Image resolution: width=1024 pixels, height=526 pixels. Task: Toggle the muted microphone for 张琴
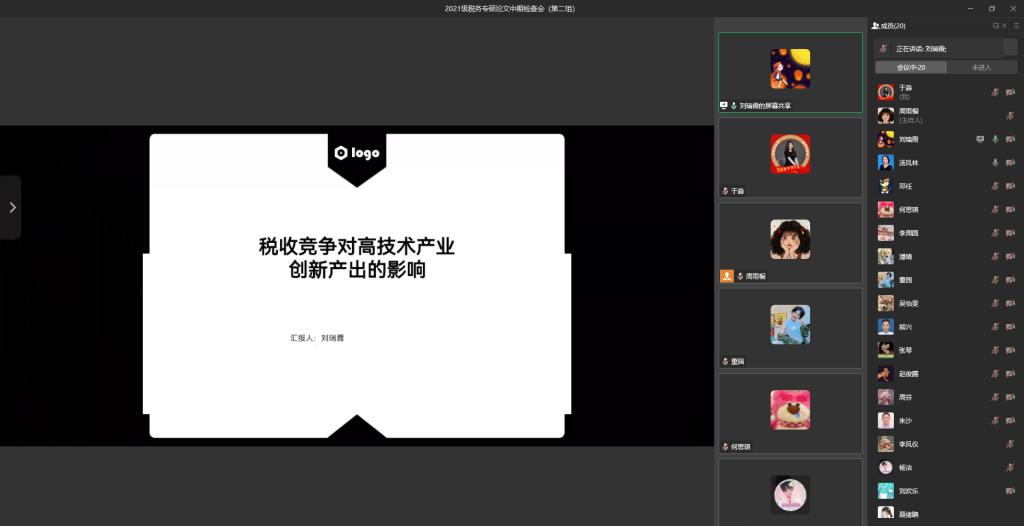click(x=995, y=350)
